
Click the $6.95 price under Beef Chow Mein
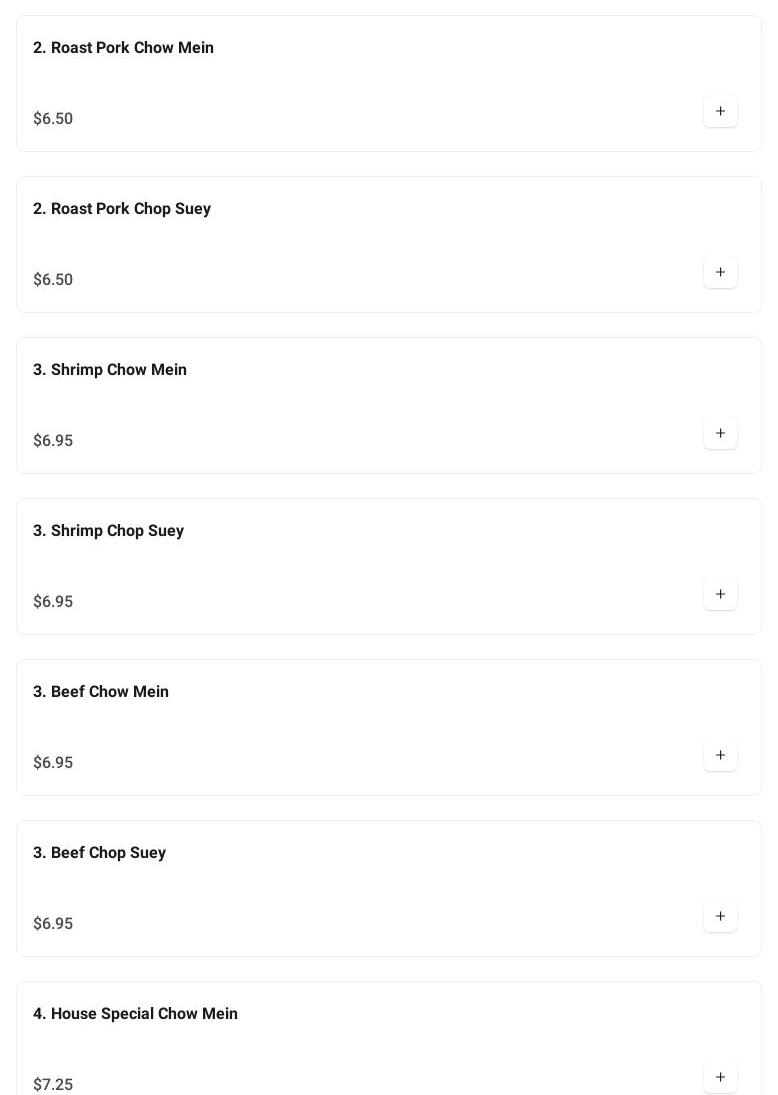pyautogui.click(x=53, y=763)
